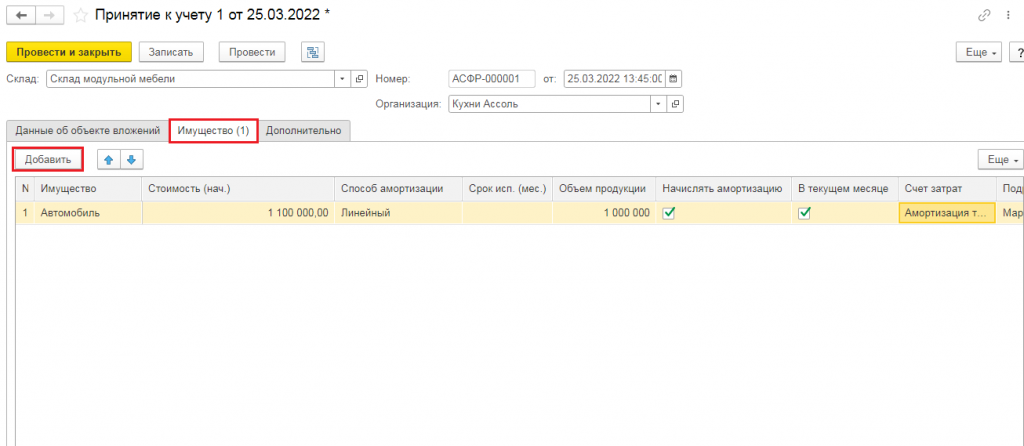Image resolution: width=1024 pixels, height=446 pixels.
Task: Open the Склад record with open icon
Action: point(359,79)
